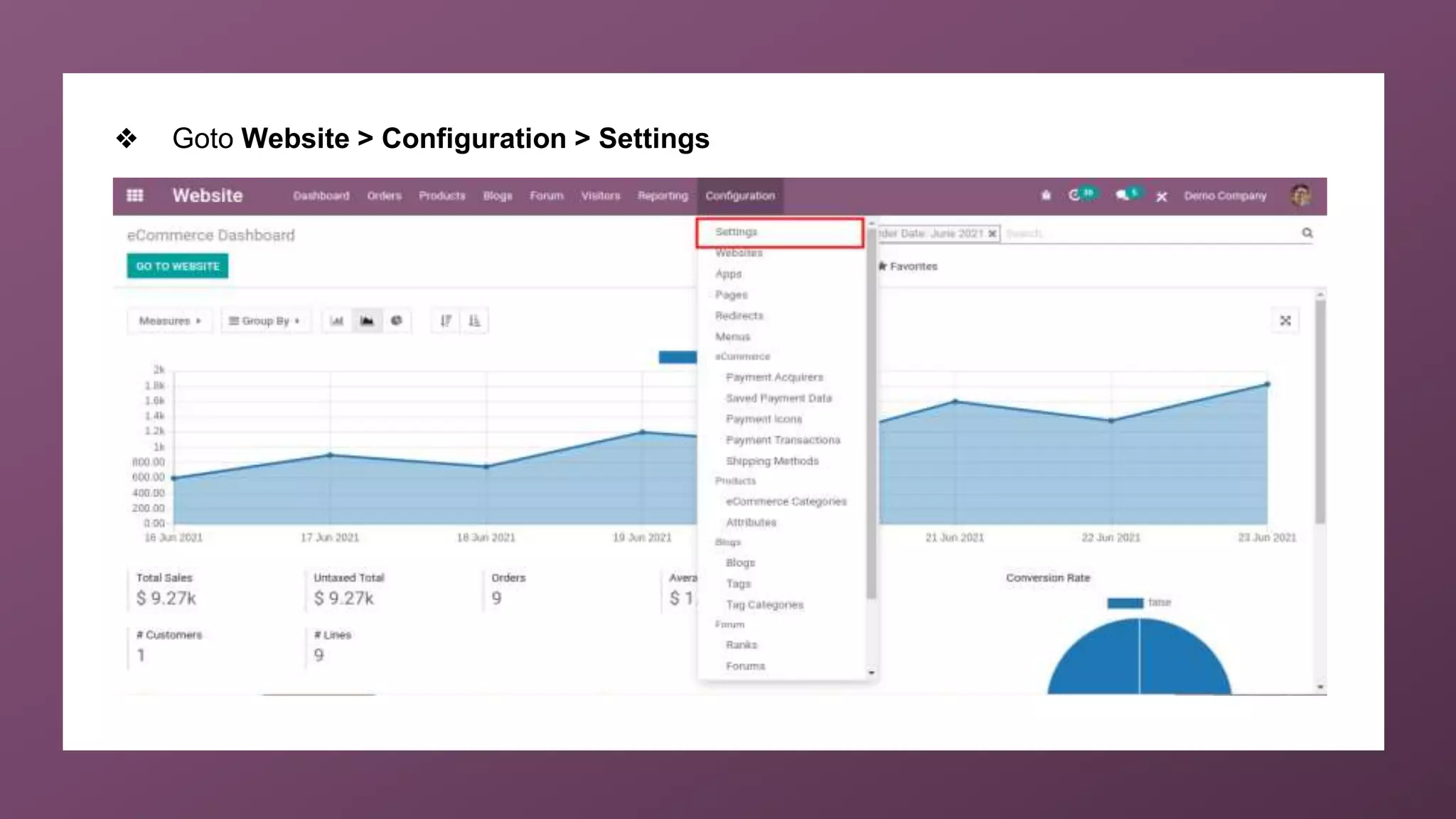Switch to pie chart view
Viewport: 1456px width, 819px height.
click(397, 321)
